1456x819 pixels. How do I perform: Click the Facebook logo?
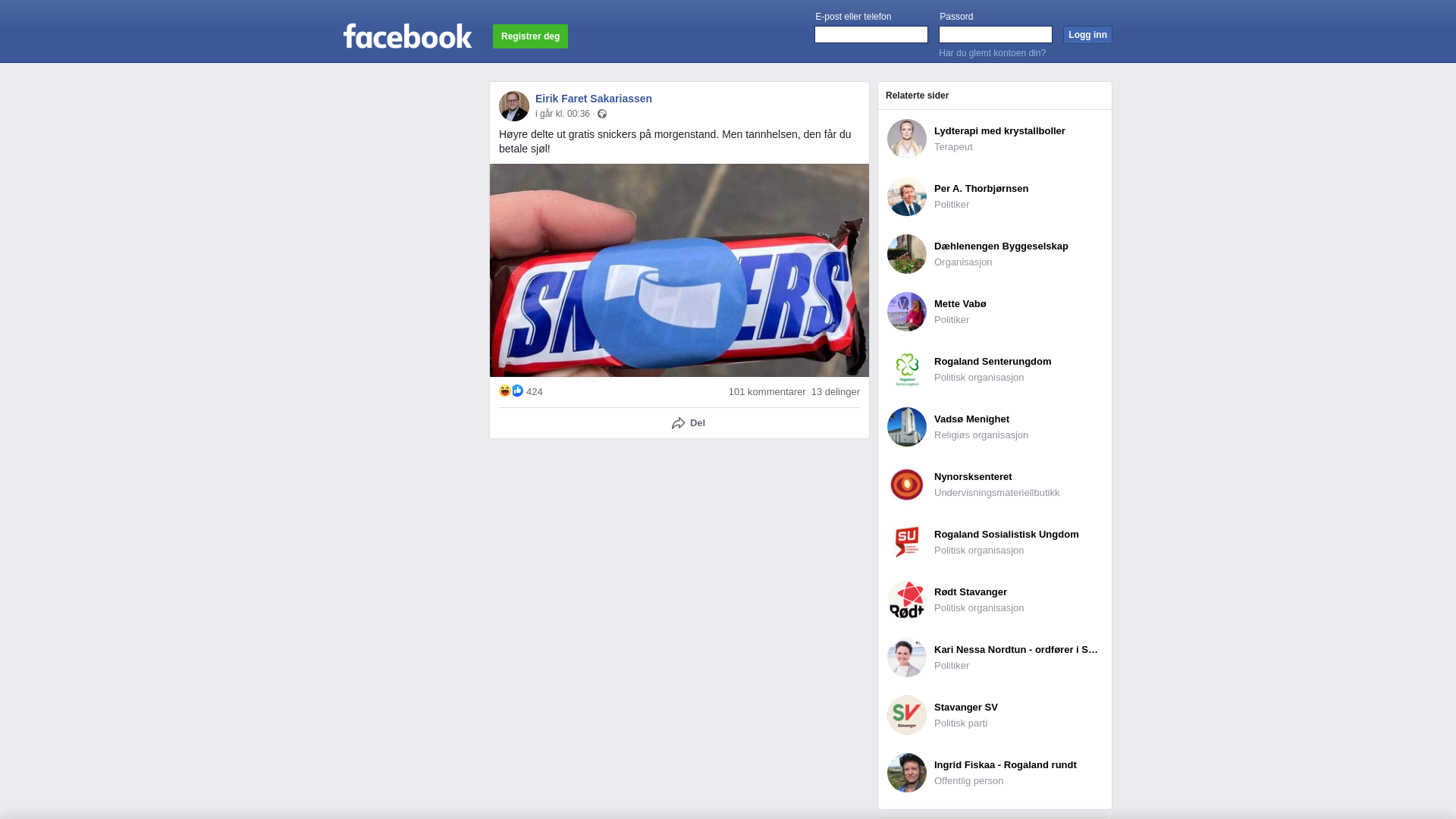coord(407,36)
